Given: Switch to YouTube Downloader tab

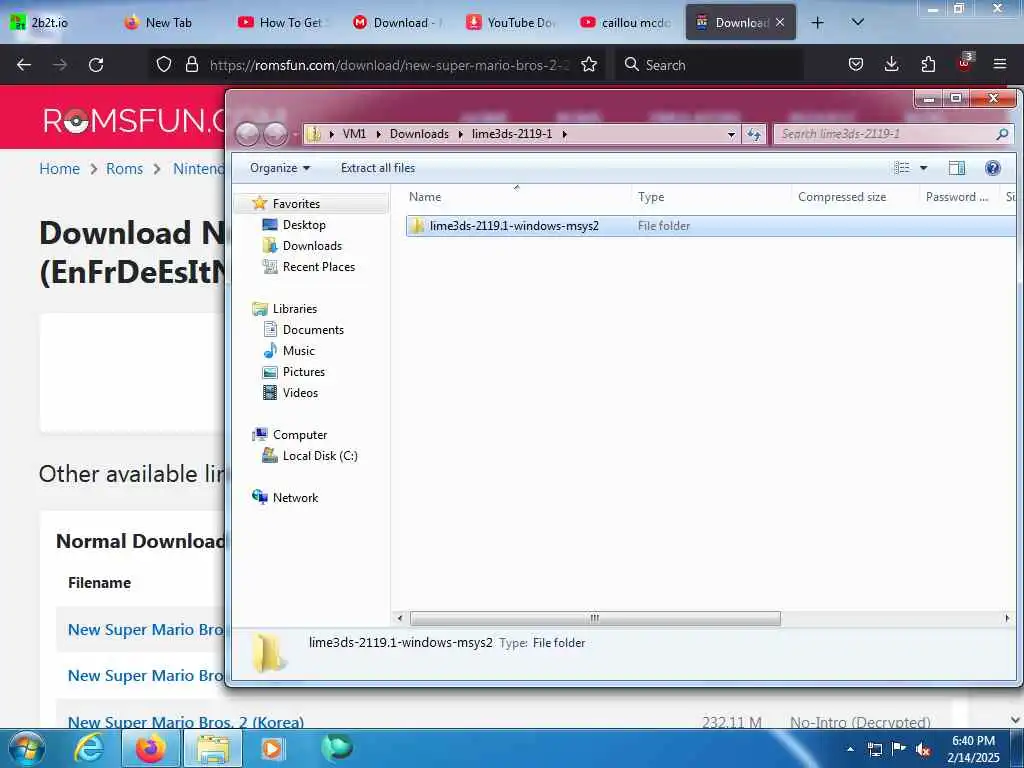Looking at the screenshot, I should (x=512, y=23).
